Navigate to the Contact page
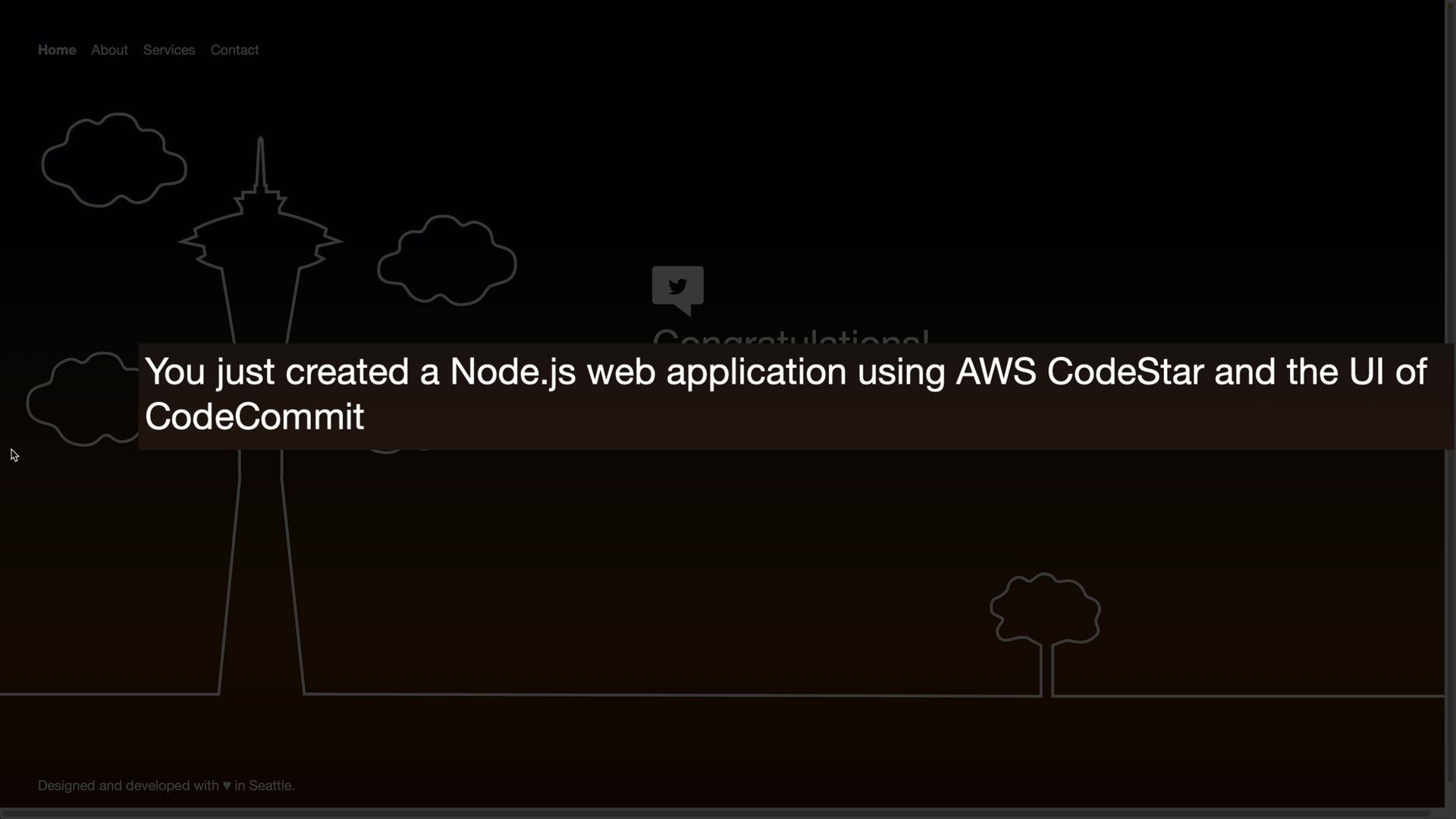This screenshot has width=1456, height=819. click(234, 50)
